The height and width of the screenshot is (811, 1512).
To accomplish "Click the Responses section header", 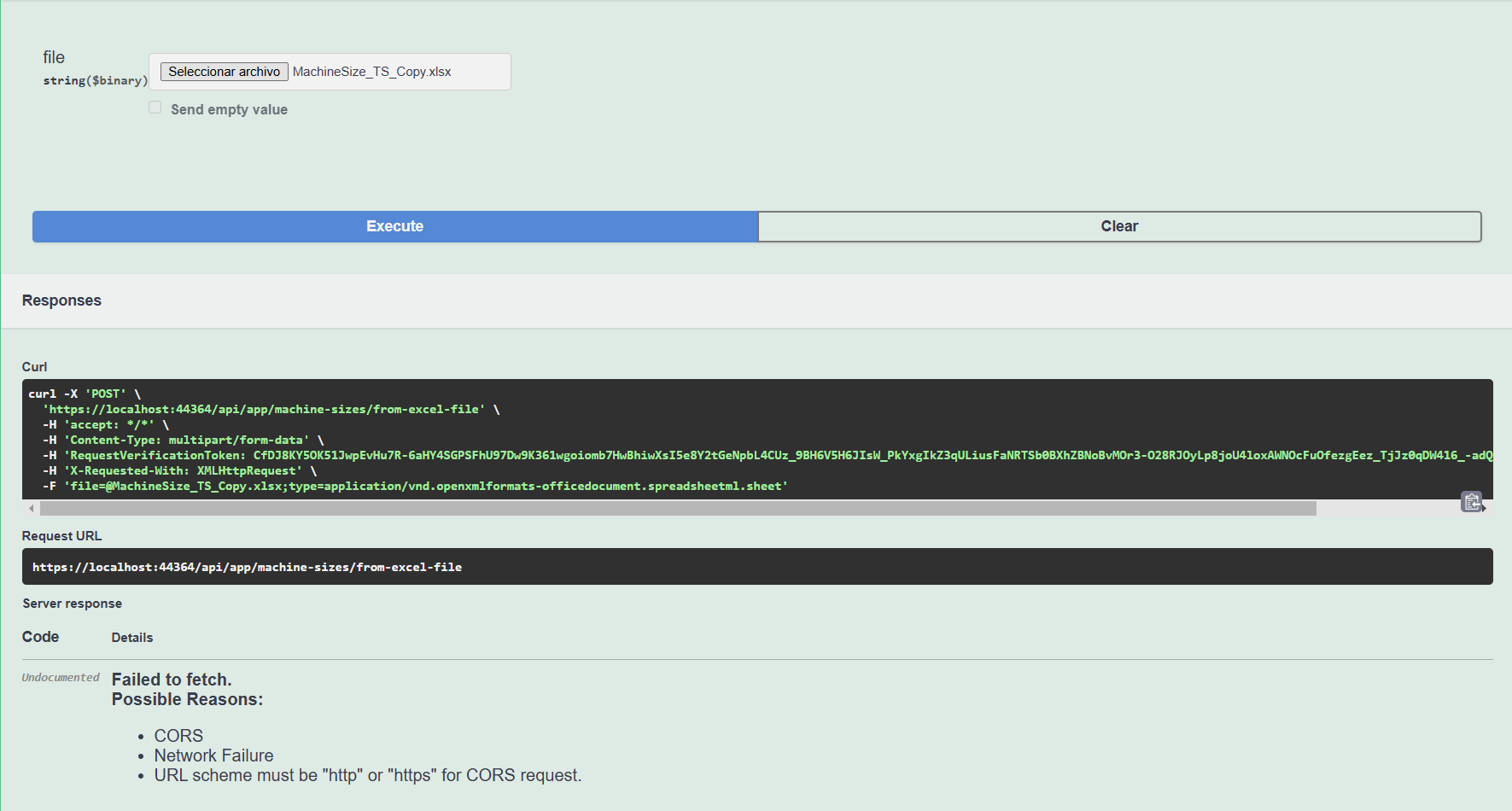I will pyautogui.click(x=61, y=300).
